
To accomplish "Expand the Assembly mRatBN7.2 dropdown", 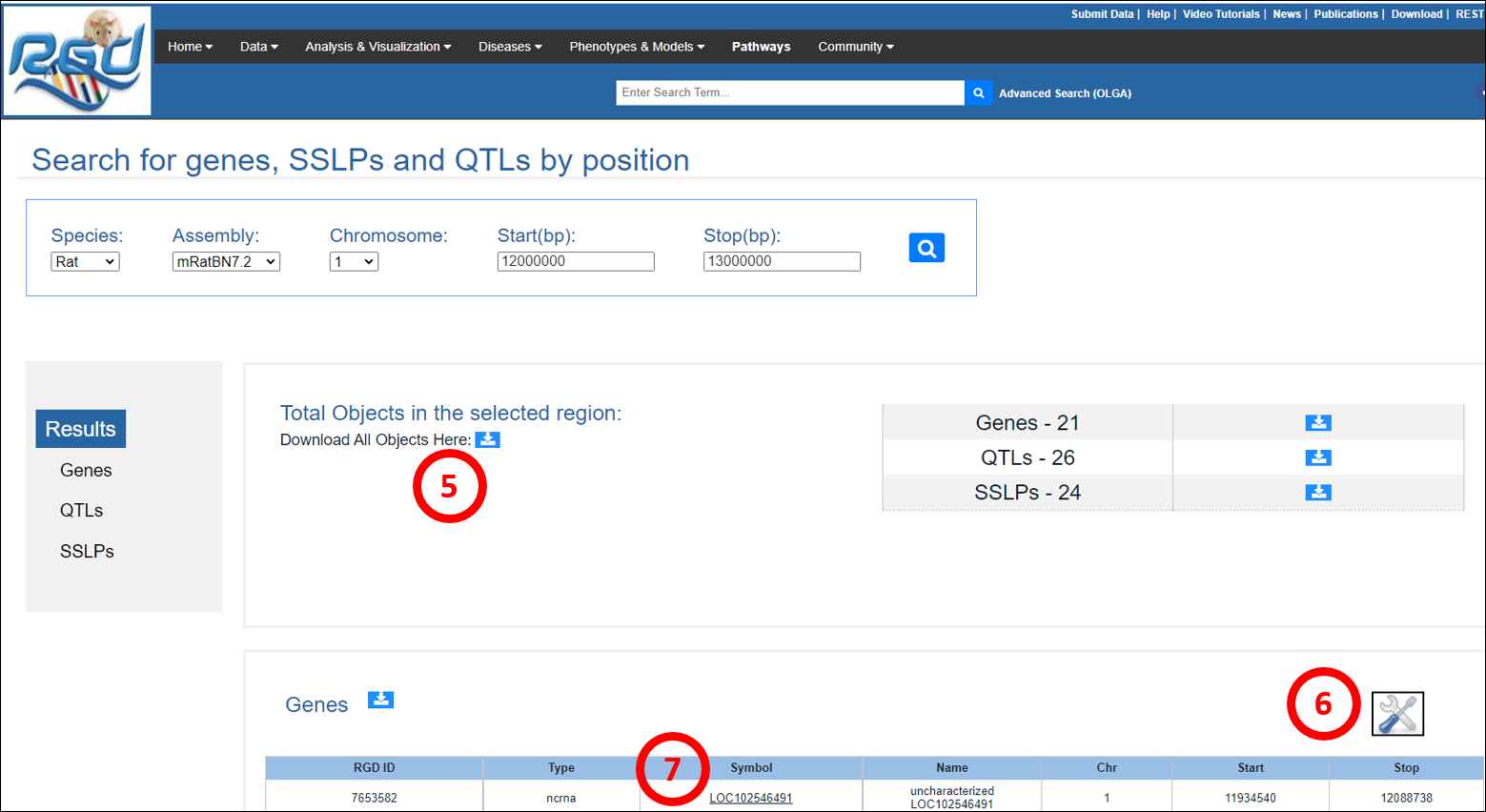I will click(226, 261).
